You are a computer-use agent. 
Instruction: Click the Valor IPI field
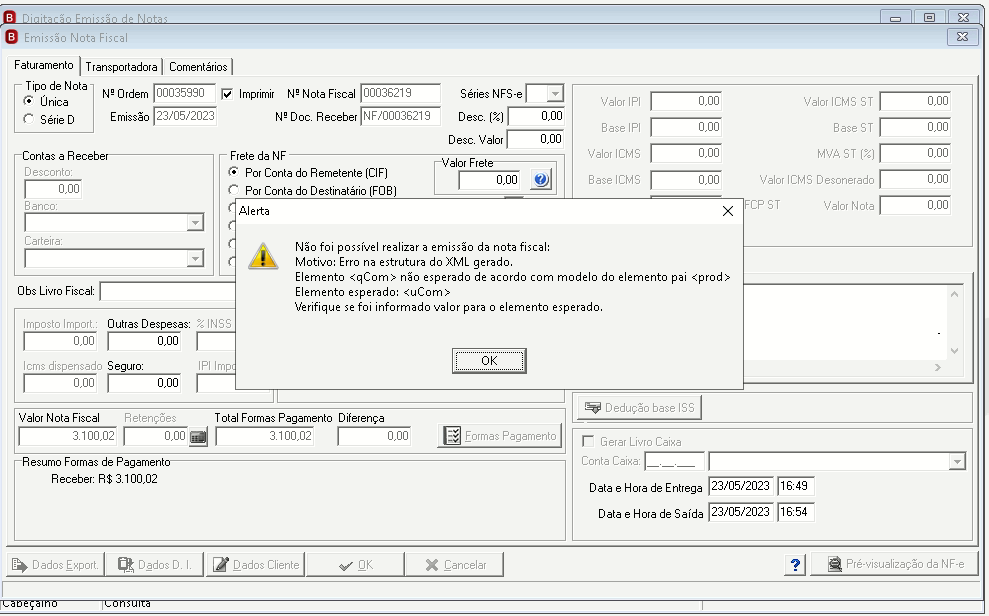pos(686,102)
